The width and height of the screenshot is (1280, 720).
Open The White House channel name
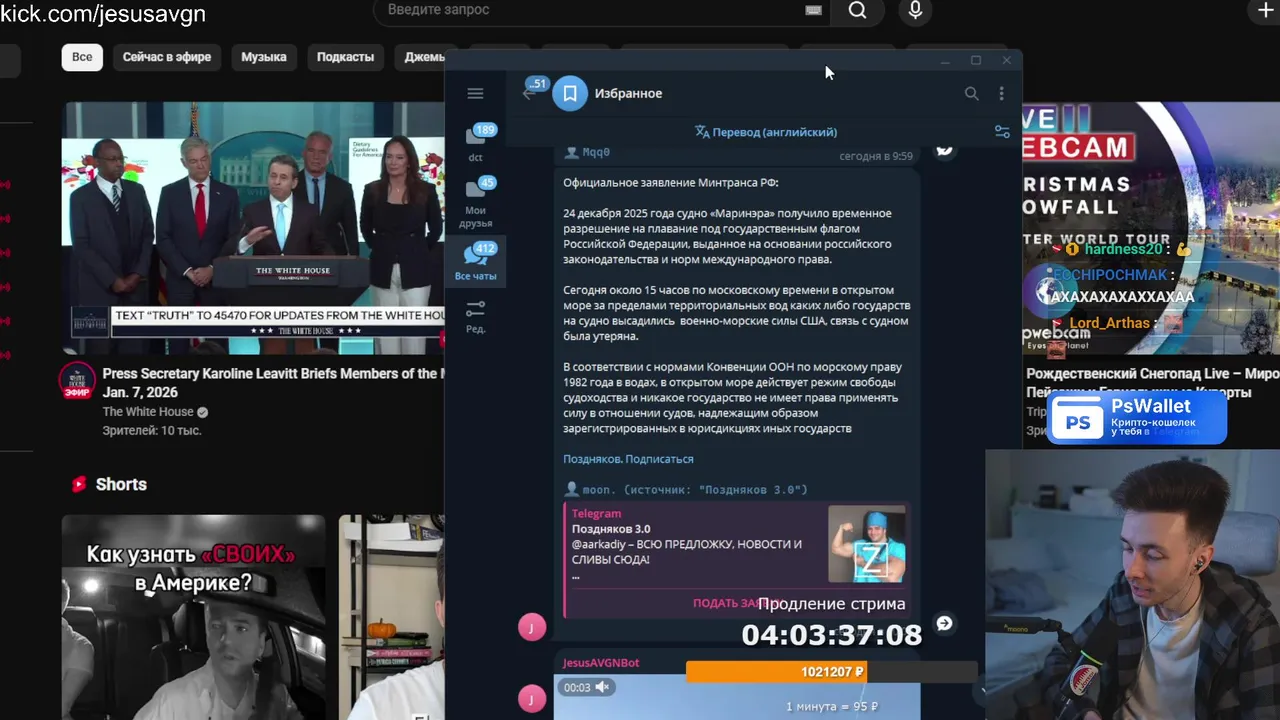[x=148, y=412]
